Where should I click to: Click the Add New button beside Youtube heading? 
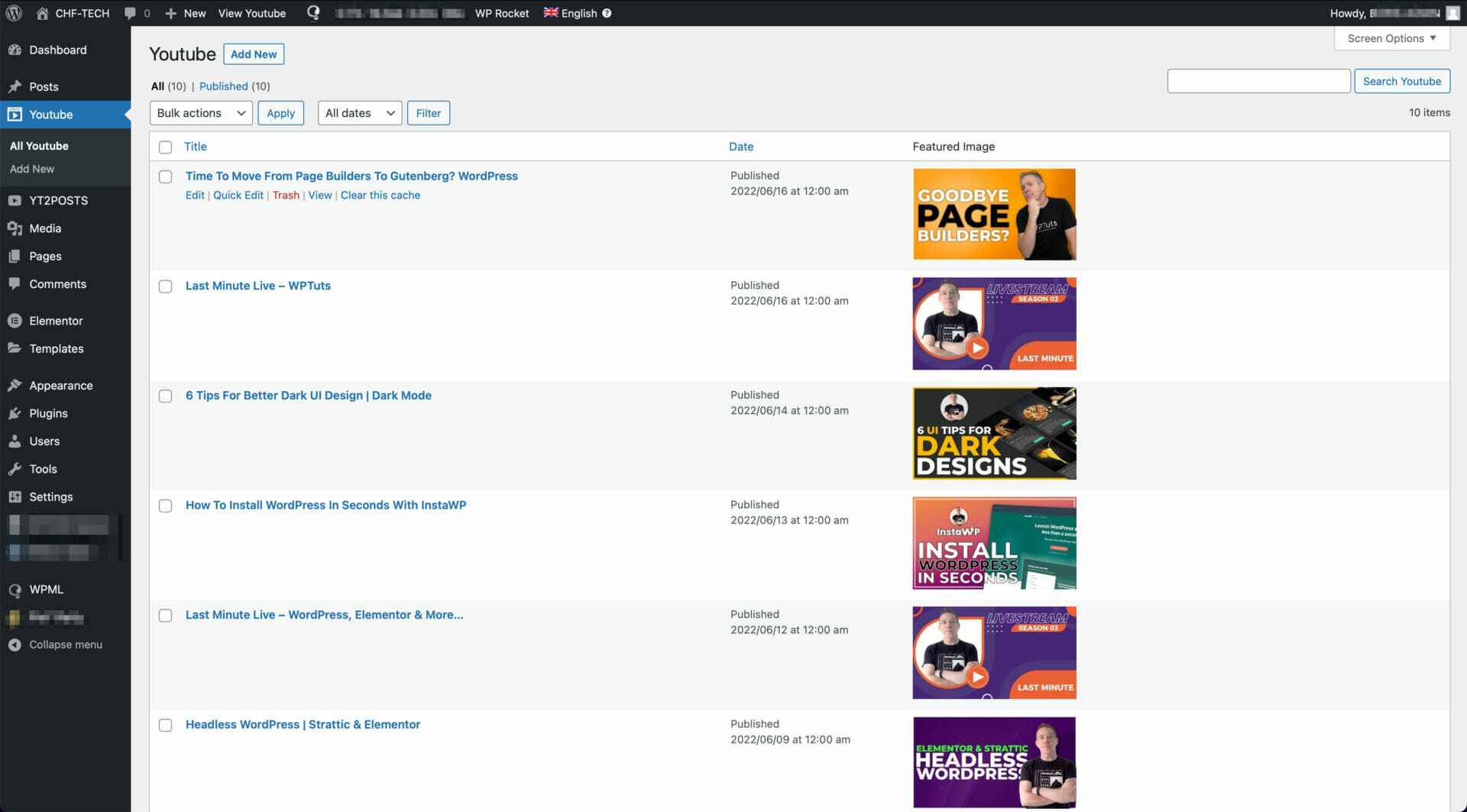(254, 54)
